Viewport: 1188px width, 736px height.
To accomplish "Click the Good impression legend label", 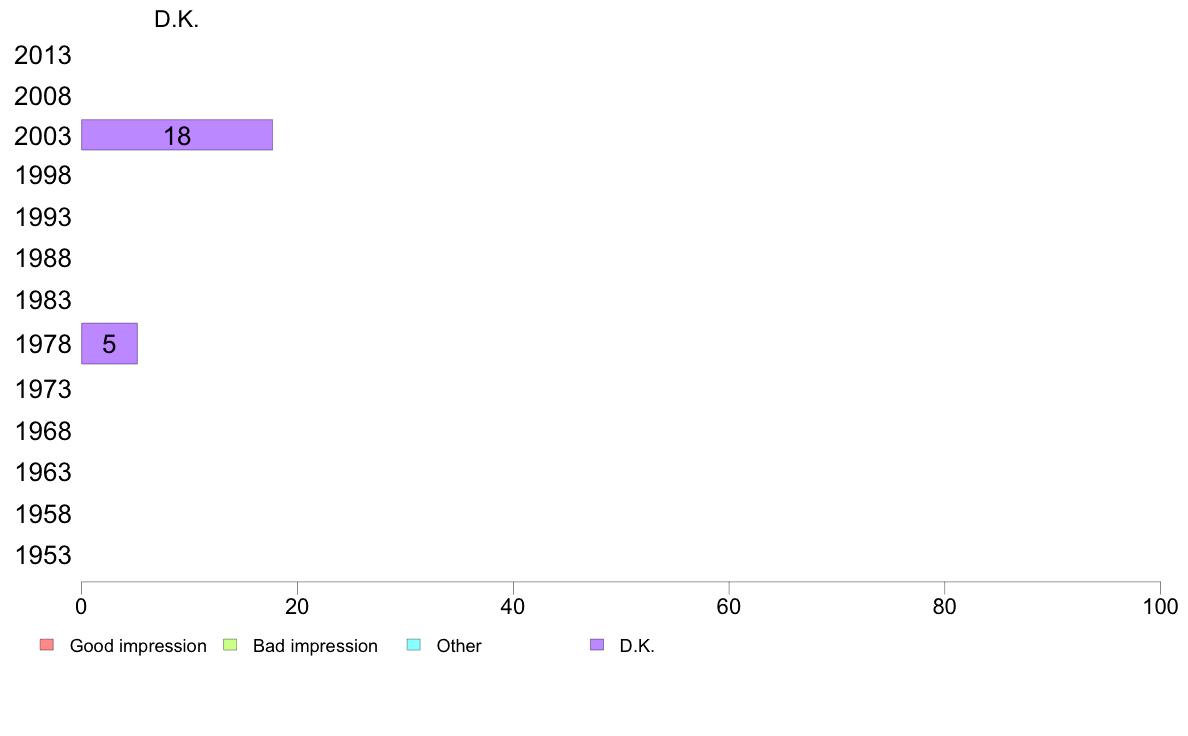I will [x=138, y=646].
